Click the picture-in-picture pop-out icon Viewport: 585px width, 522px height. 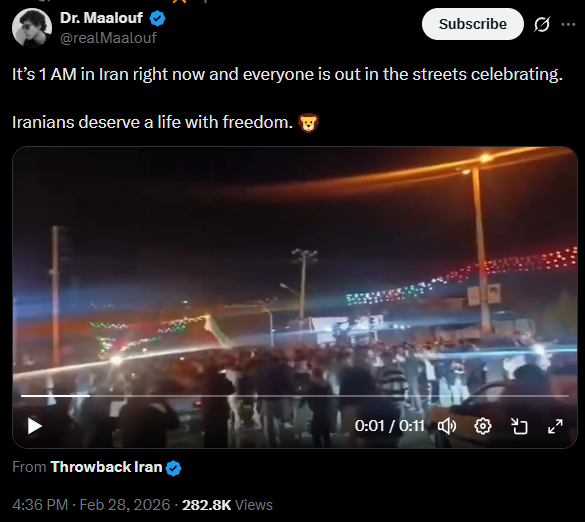click(519, 426)
